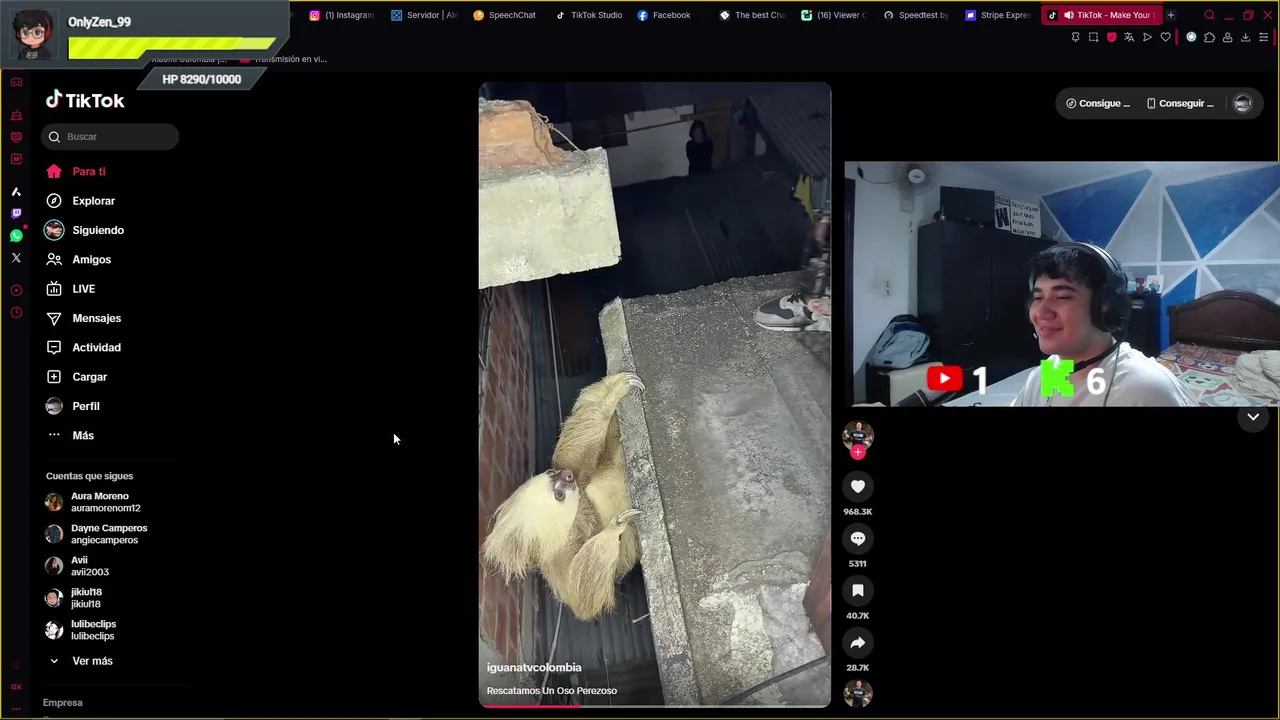Screen dimensions: 1280x720
Task: Open Twitch in browser sidebar
Action: (x=16, y=213)
